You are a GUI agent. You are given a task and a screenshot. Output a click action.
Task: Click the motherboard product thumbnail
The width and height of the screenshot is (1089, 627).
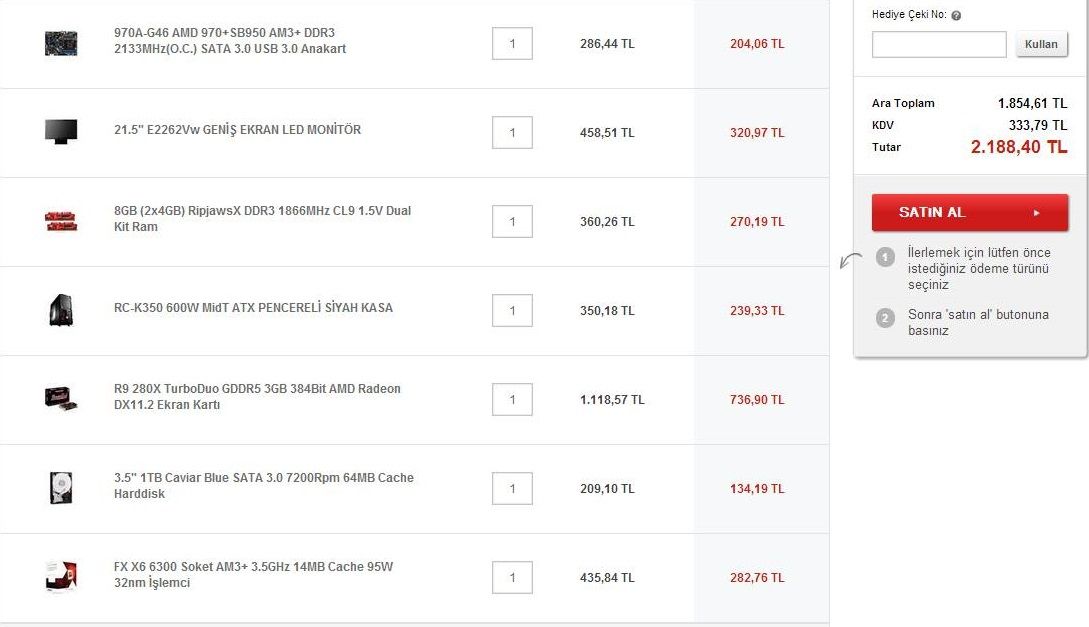click(61, 43)
